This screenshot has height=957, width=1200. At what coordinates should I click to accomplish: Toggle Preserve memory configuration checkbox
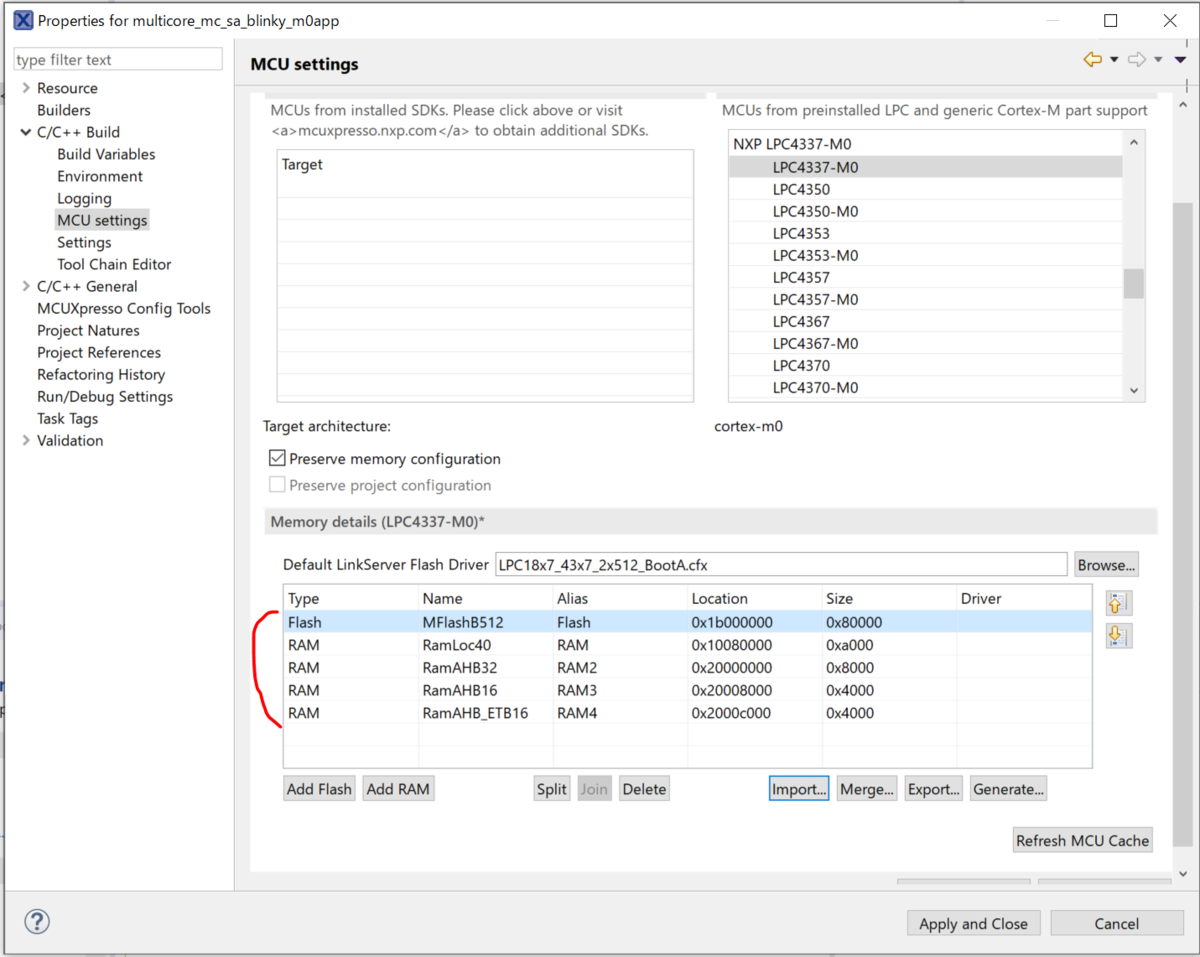coord(277,458)
